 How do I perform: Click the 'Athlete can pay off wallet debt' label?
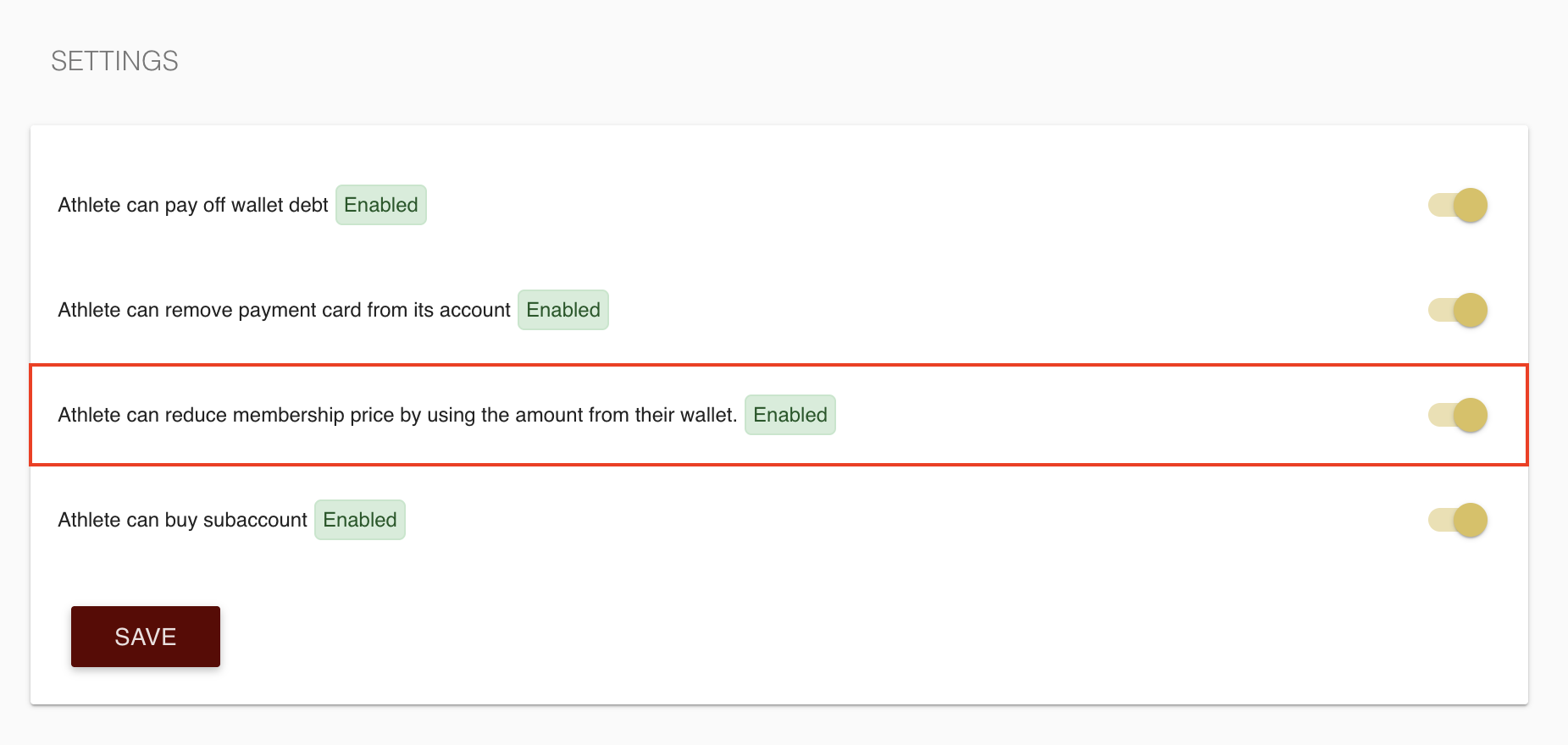point(193,205)
